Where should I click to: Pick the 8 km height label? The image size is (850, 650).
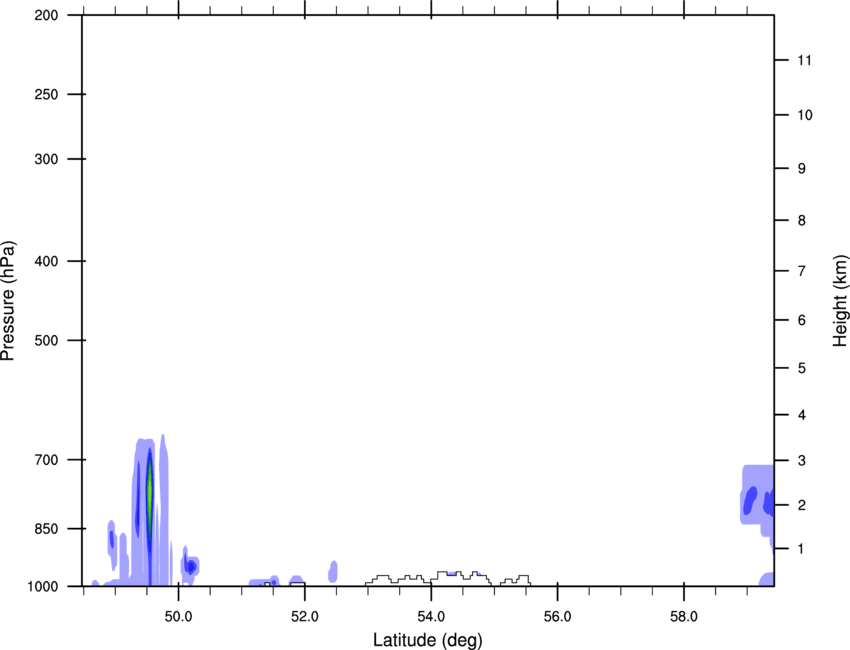pos(802,221)
